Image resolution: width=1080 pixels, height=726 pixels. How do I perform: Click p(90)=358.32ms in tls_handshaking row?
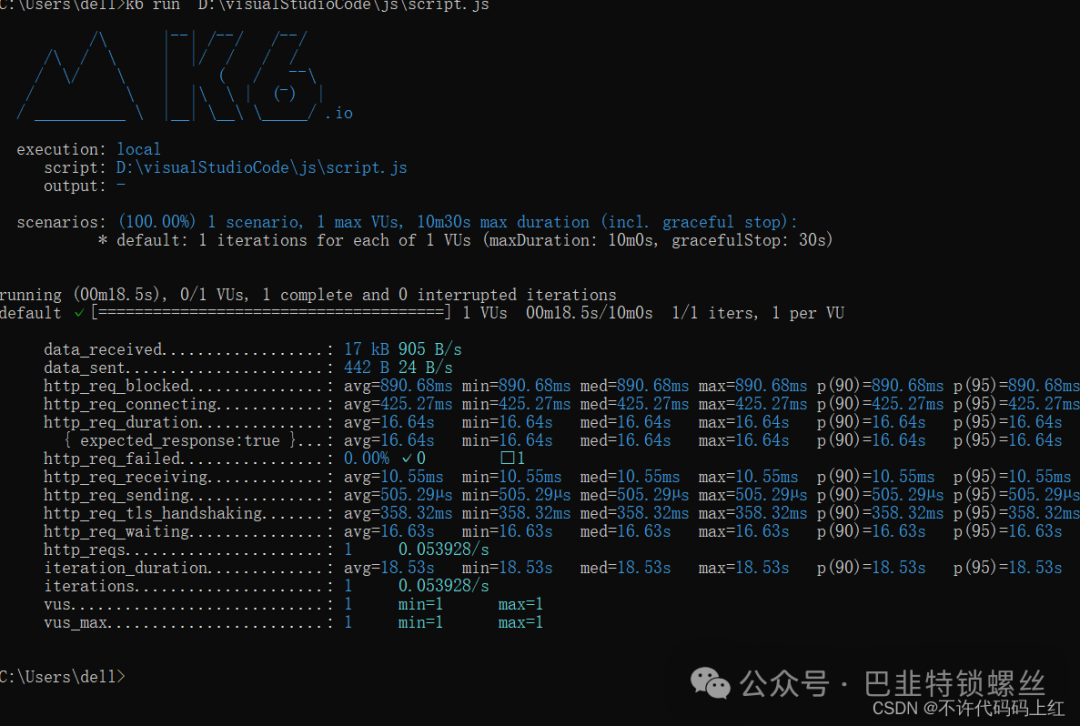click(880, 514)
